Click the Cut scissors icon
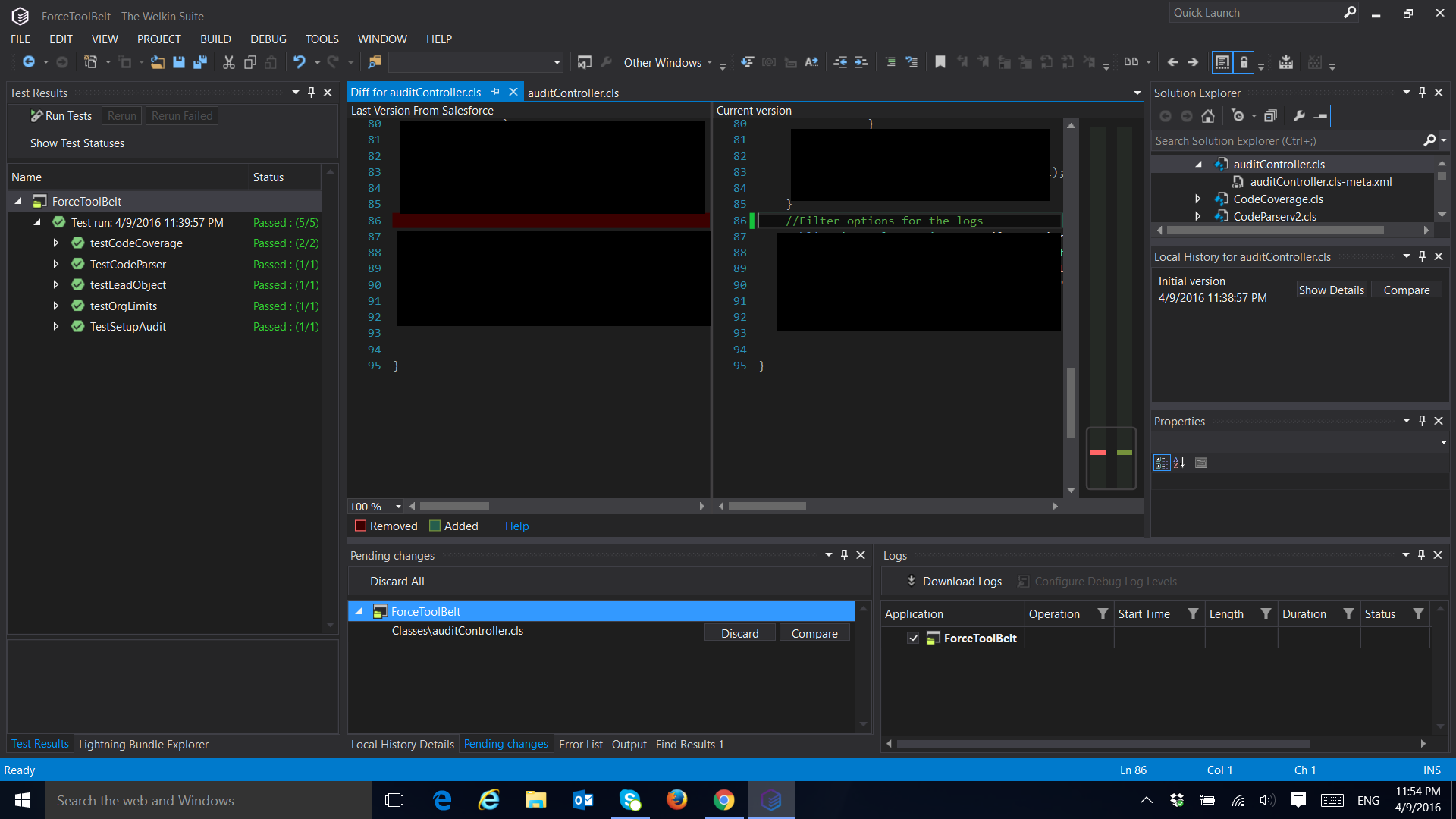 click(228, 62)
